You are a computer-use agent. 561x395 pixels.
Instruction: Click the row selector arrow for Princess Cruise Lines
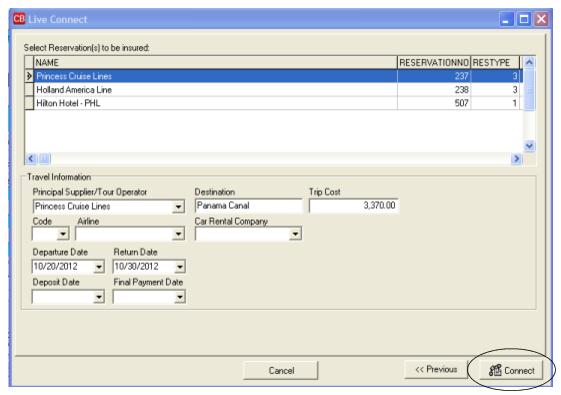(29, 76)
